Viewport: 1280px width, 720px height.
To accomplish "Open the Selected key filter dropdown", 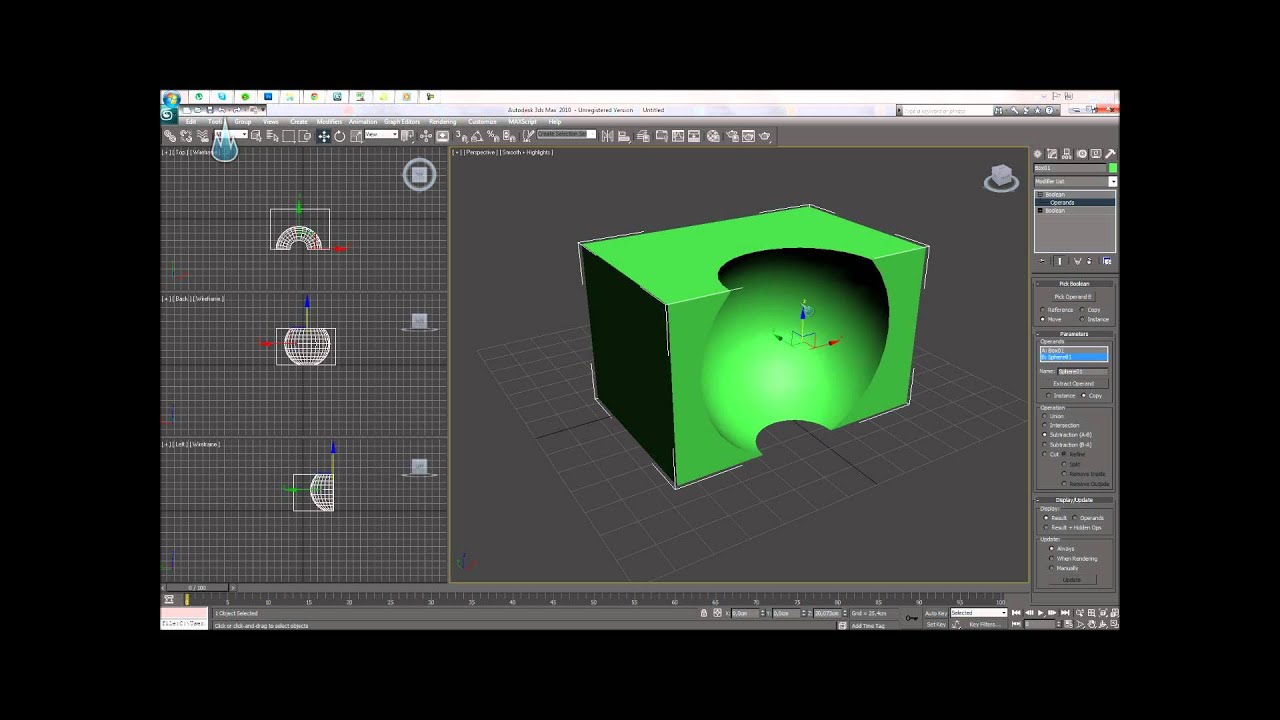I will coord(978,613).
